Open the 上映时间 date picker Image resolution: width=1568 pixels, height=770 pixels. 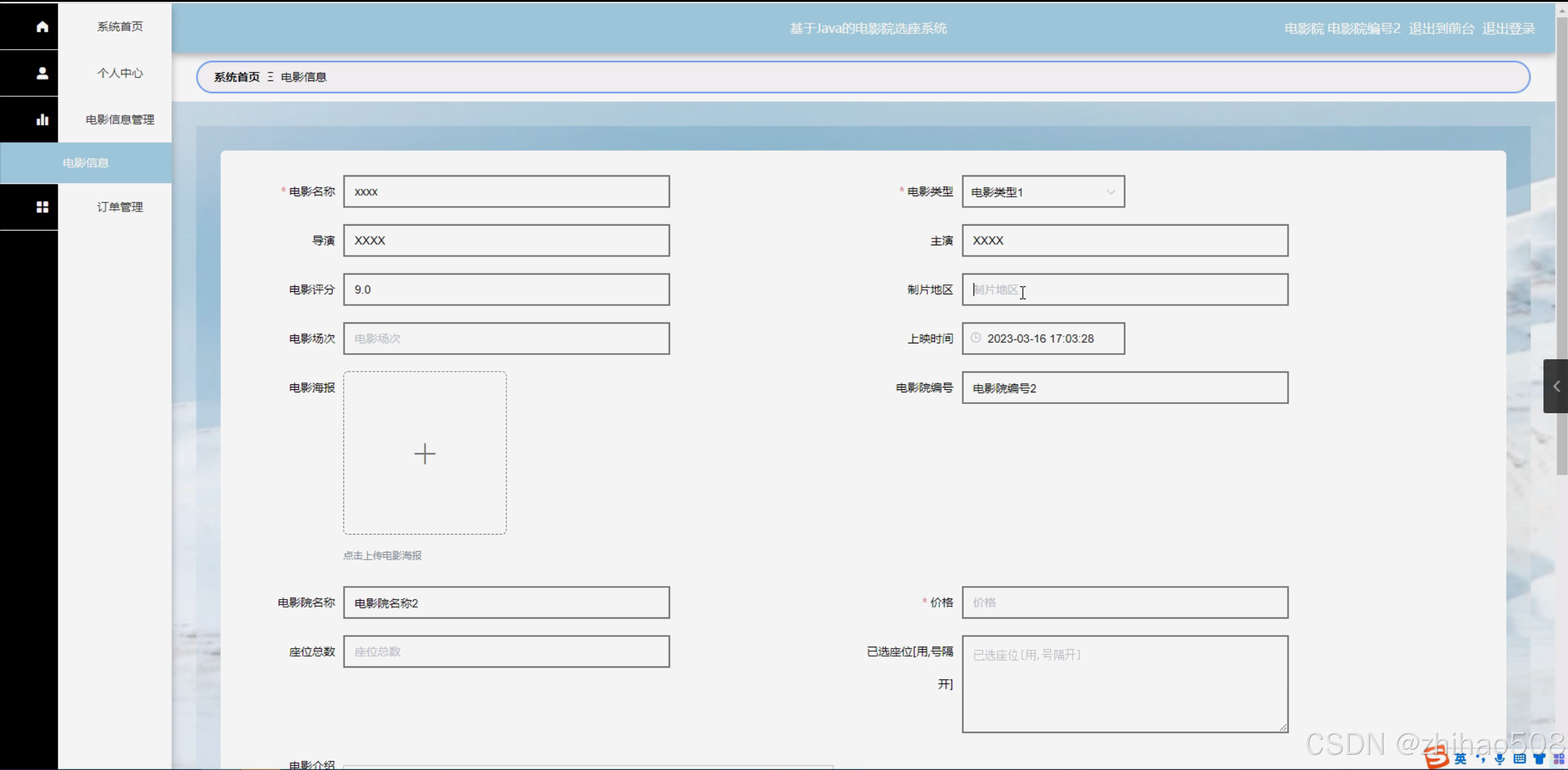pyautogui.click(x=1048, y=338)
